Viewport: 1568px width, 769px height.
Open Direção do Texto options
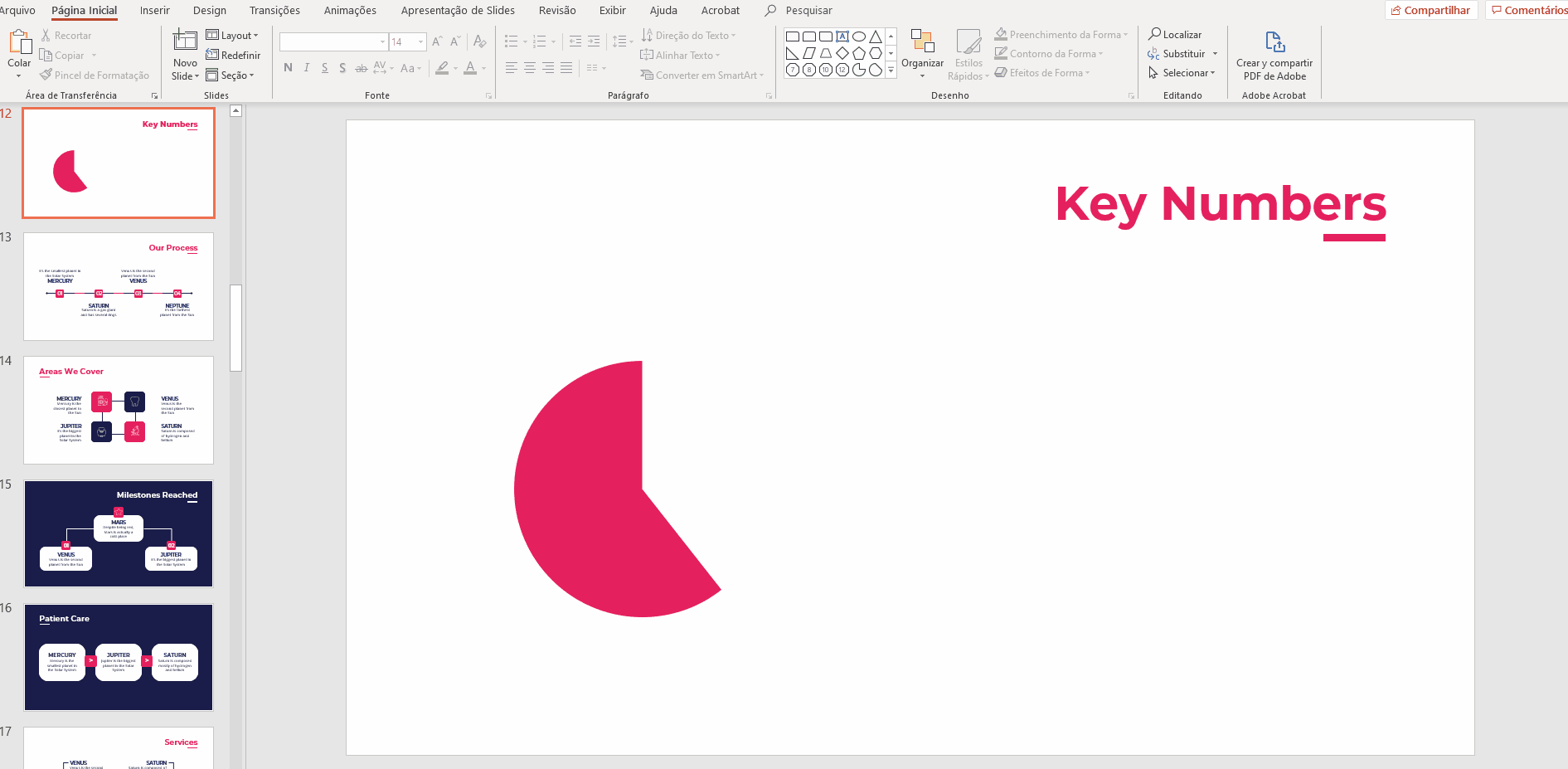(688, 36)
